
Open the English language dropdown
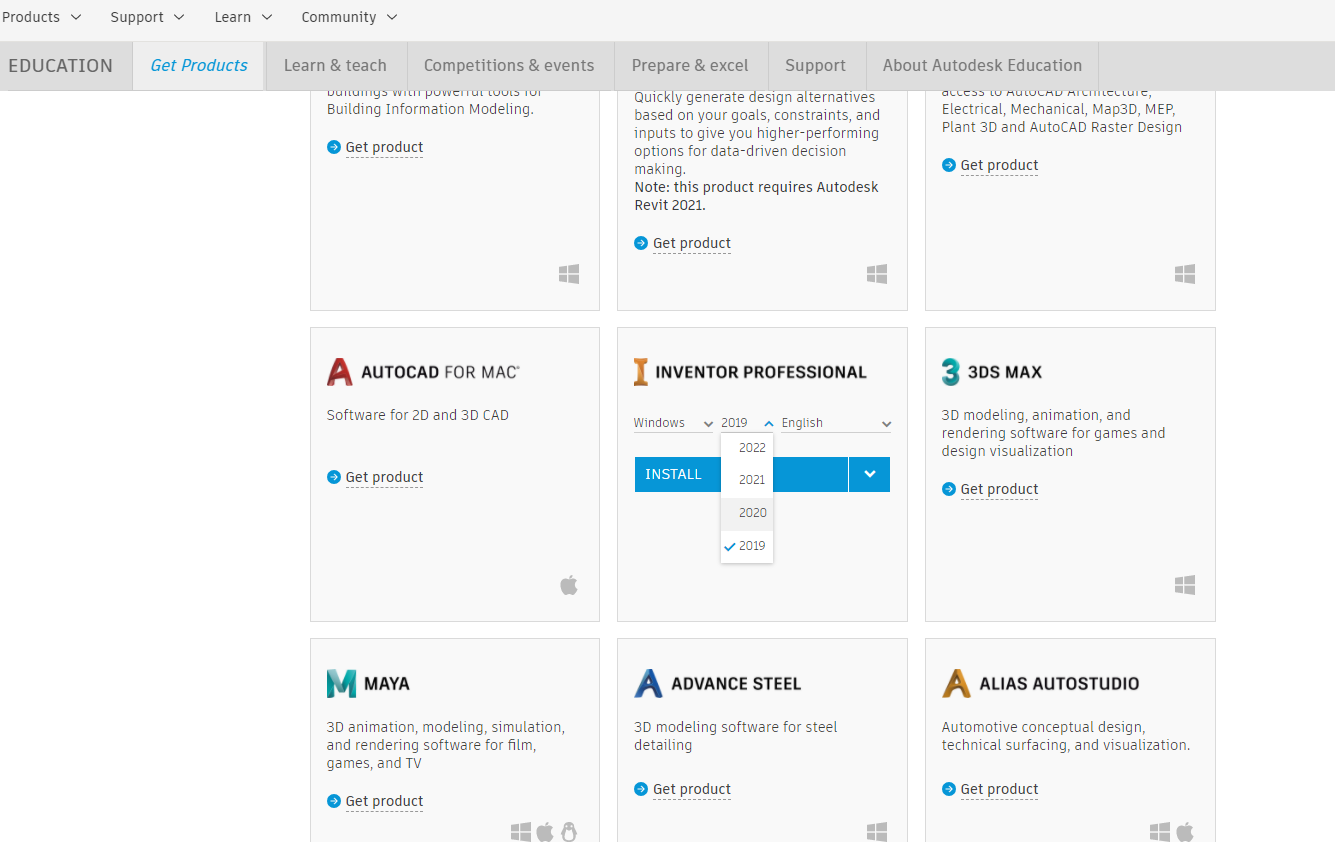835,422
